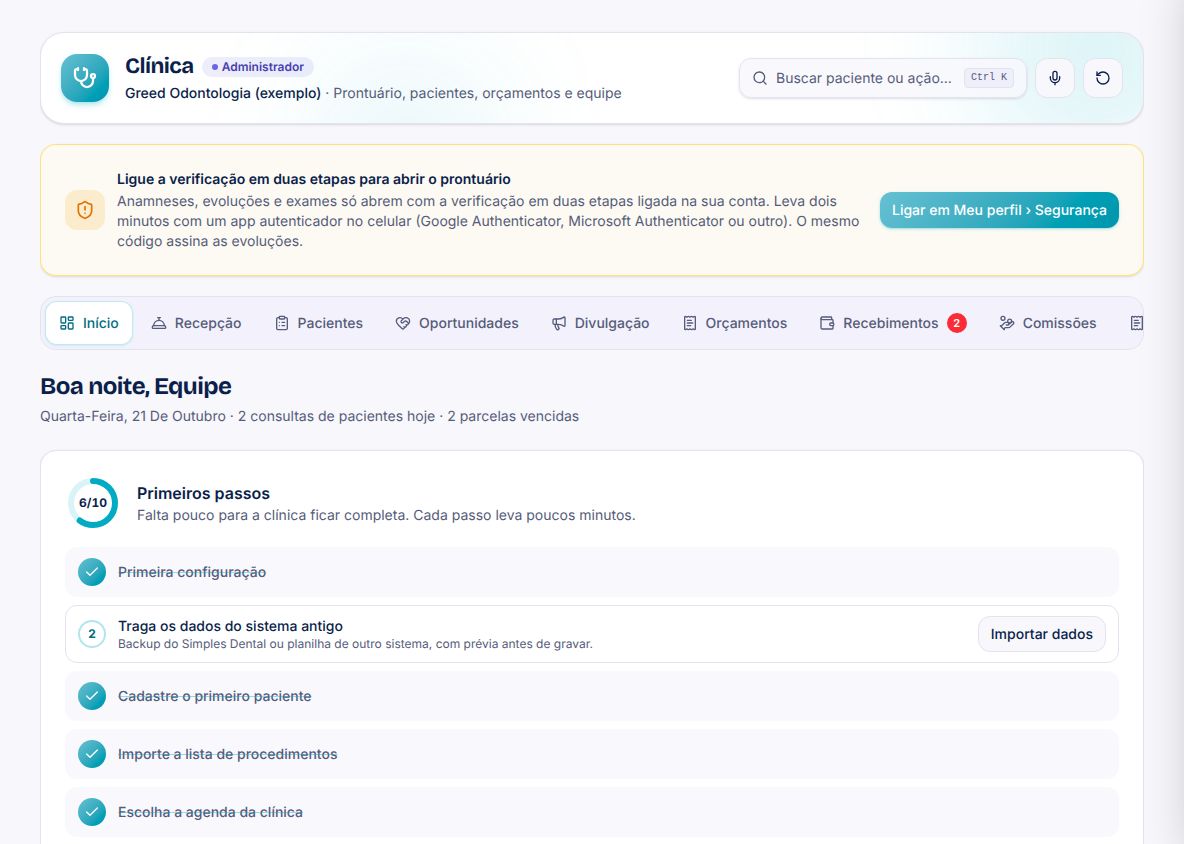Screen dimensions: 1184x844
Task: Click the Traga os dados do sistema antigo step
Action: [592, 634]
